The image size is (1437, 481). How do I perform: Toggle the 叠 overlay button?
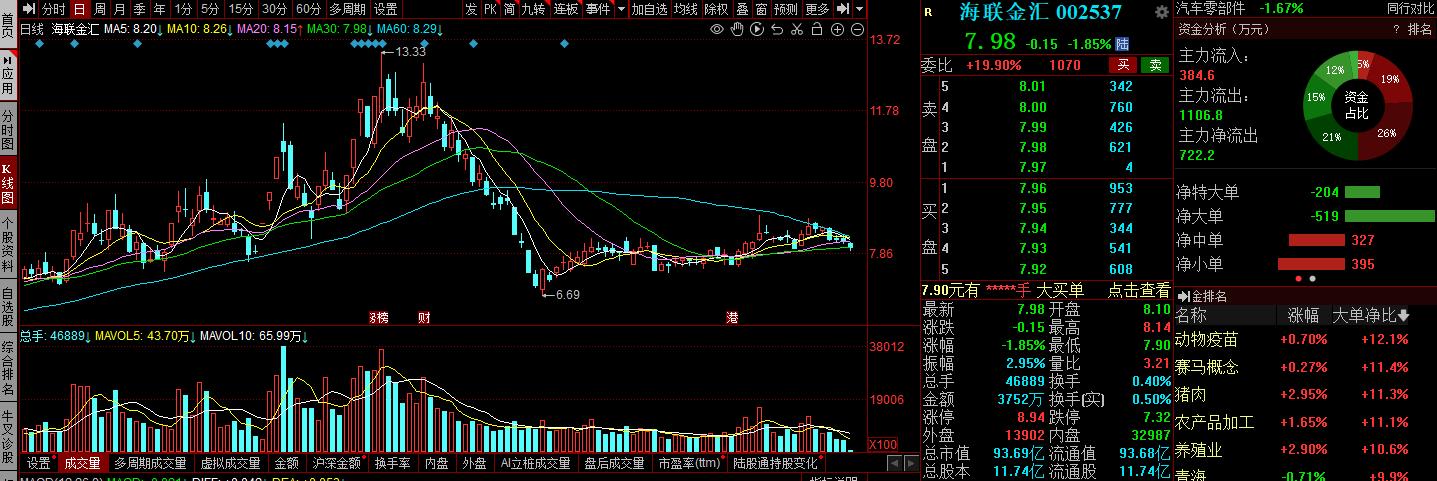click(x=742, y=9)
